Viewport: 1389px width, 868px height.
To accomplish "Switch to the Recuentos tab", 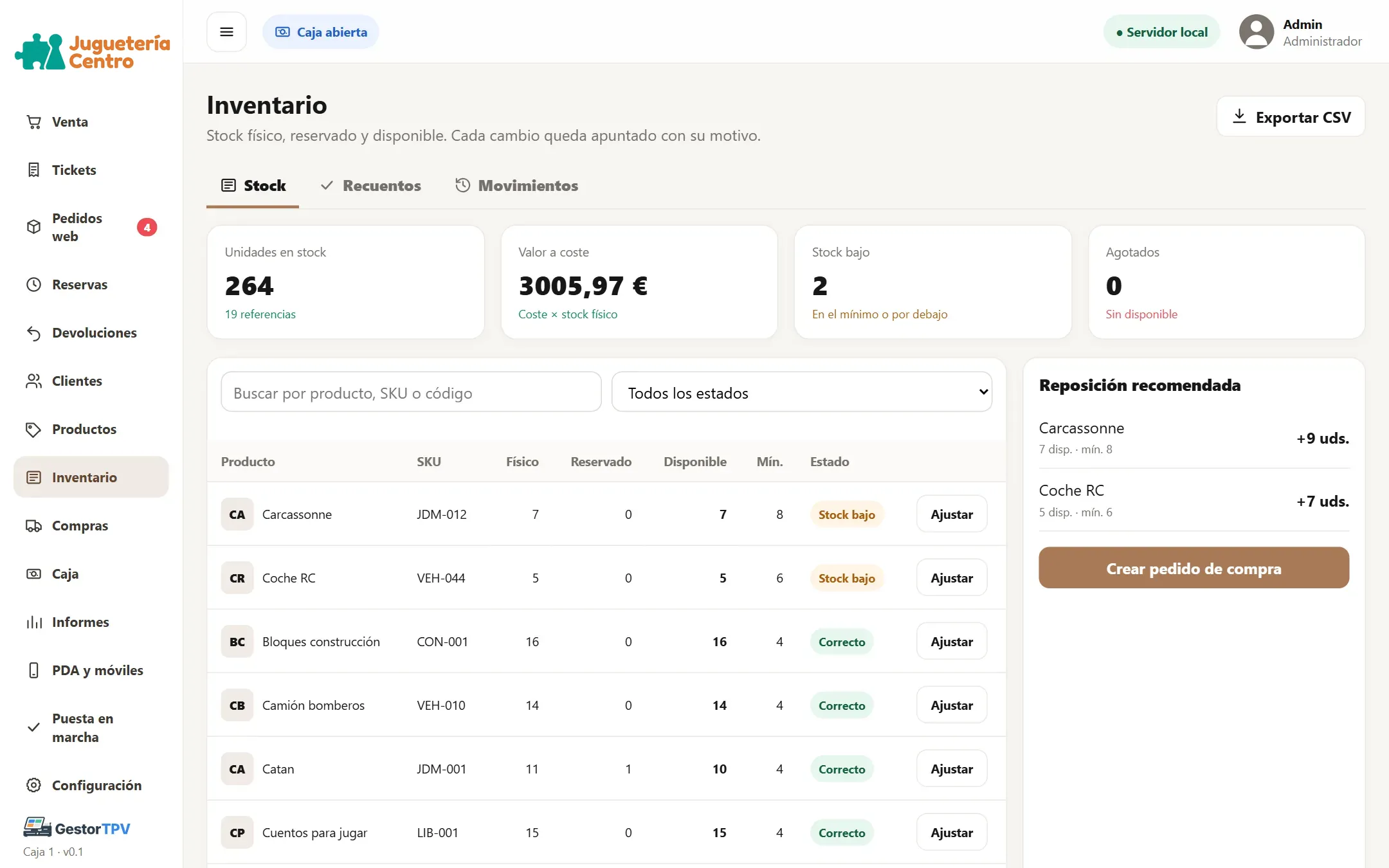I will (370, 186).
